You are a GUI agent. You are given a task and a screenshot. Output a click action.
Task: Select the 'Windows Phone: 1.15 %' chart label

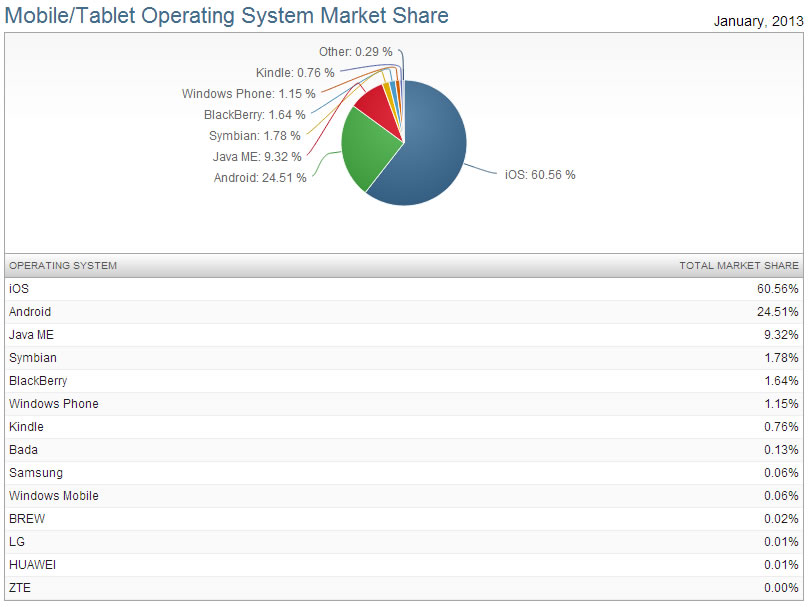(248, 94)
